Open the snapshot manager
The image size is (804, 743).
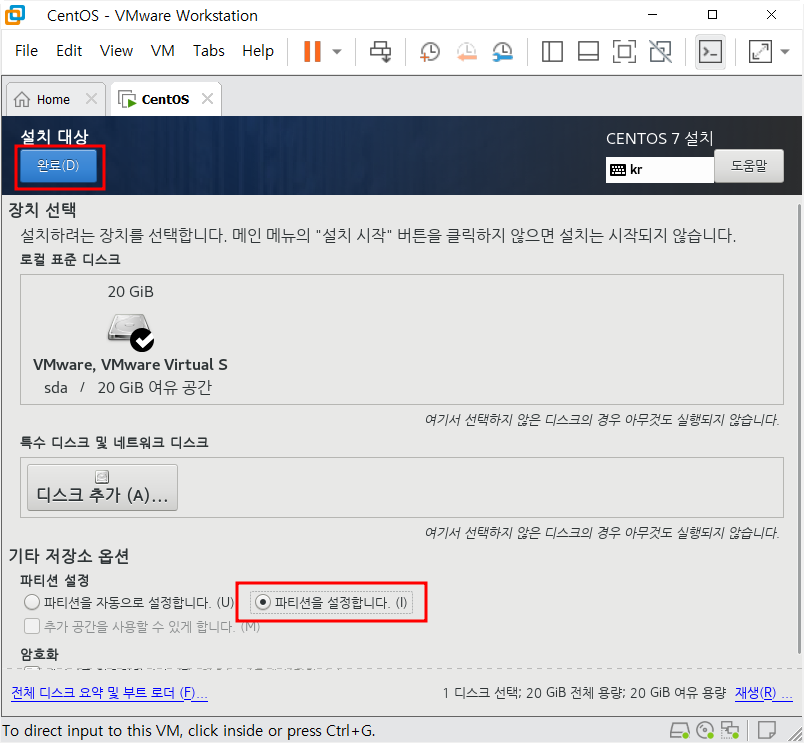pos(502,51)
